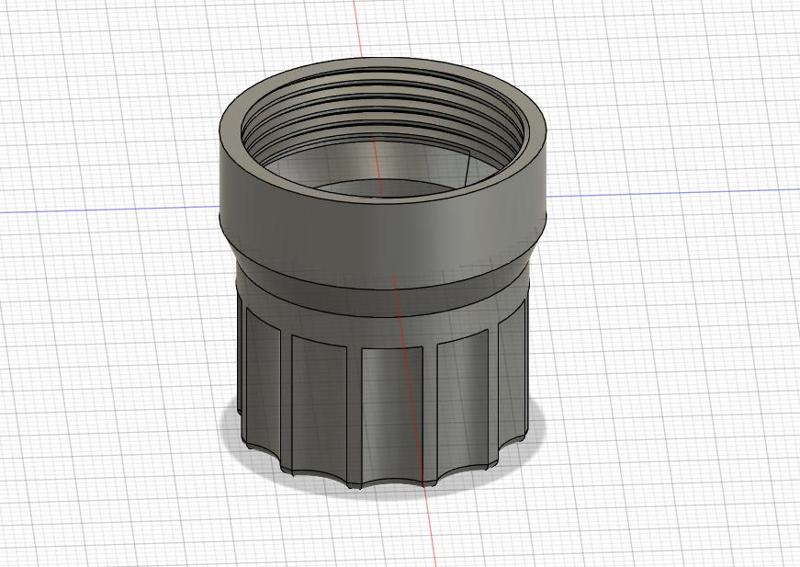Select the inner floor disc inside the model
Viewport: 800px width, 567px height.
[x=385, y=188]
